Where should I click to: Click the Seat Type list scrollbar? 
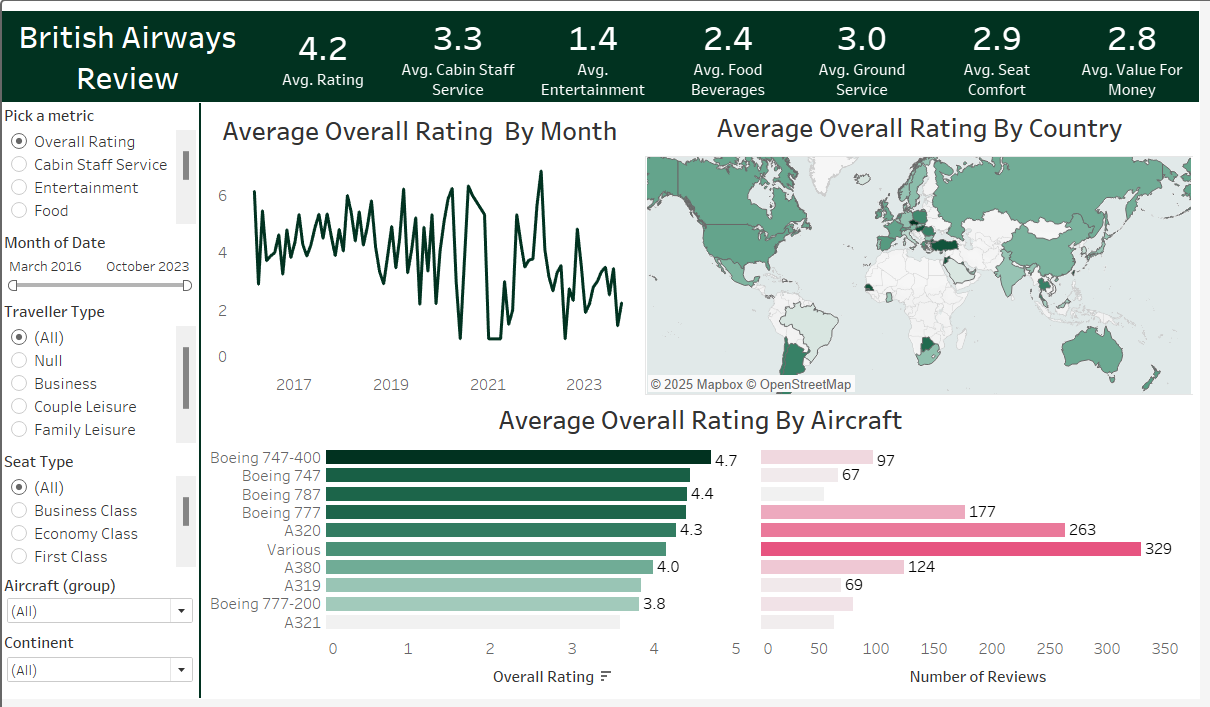pos(186,511)
